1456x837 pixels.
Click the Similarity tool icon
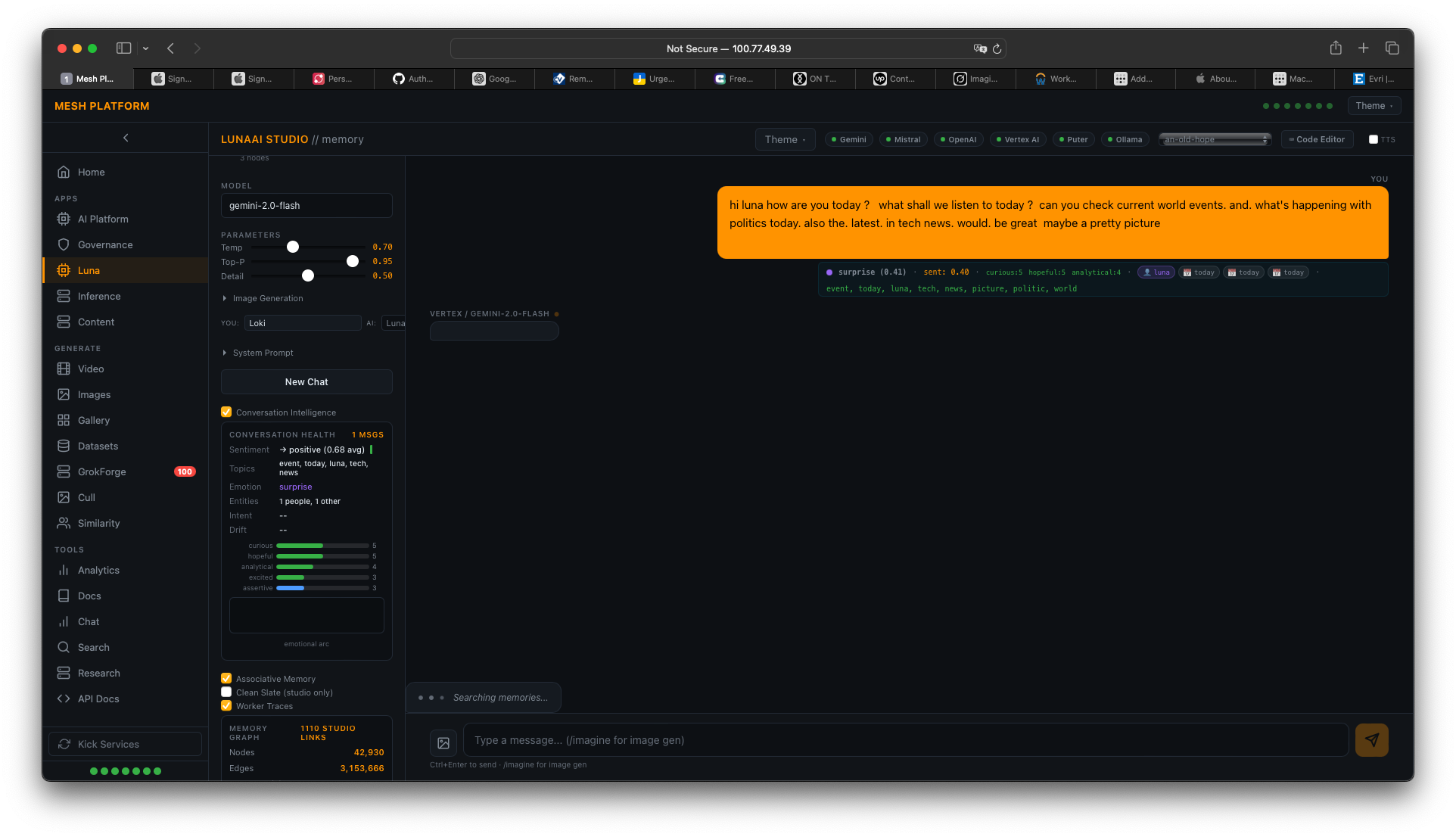click(x=64, y=523)
